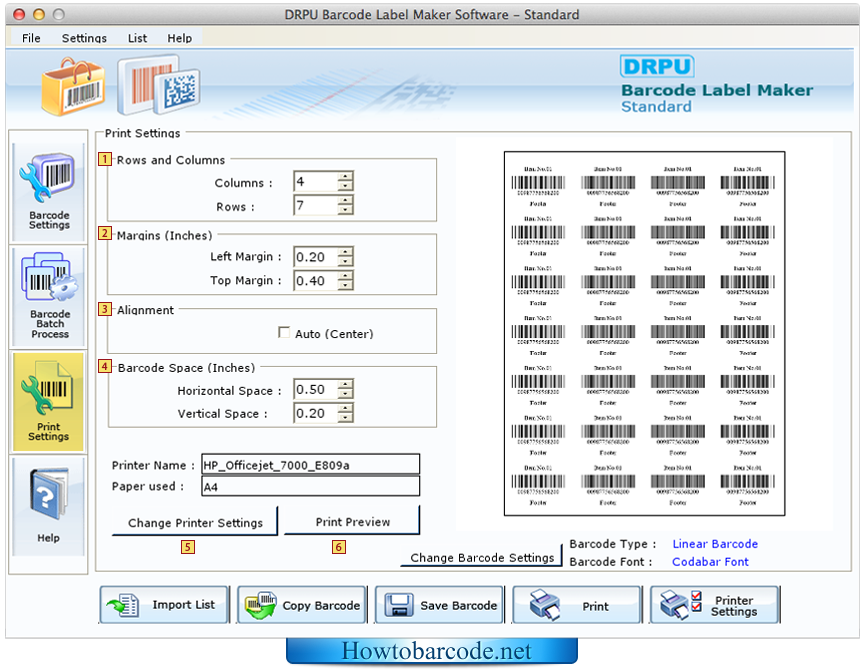Click the Change Barcode Settings button
Screen dimensions: 865x670
pyautogui.click(x=482, y=557)
